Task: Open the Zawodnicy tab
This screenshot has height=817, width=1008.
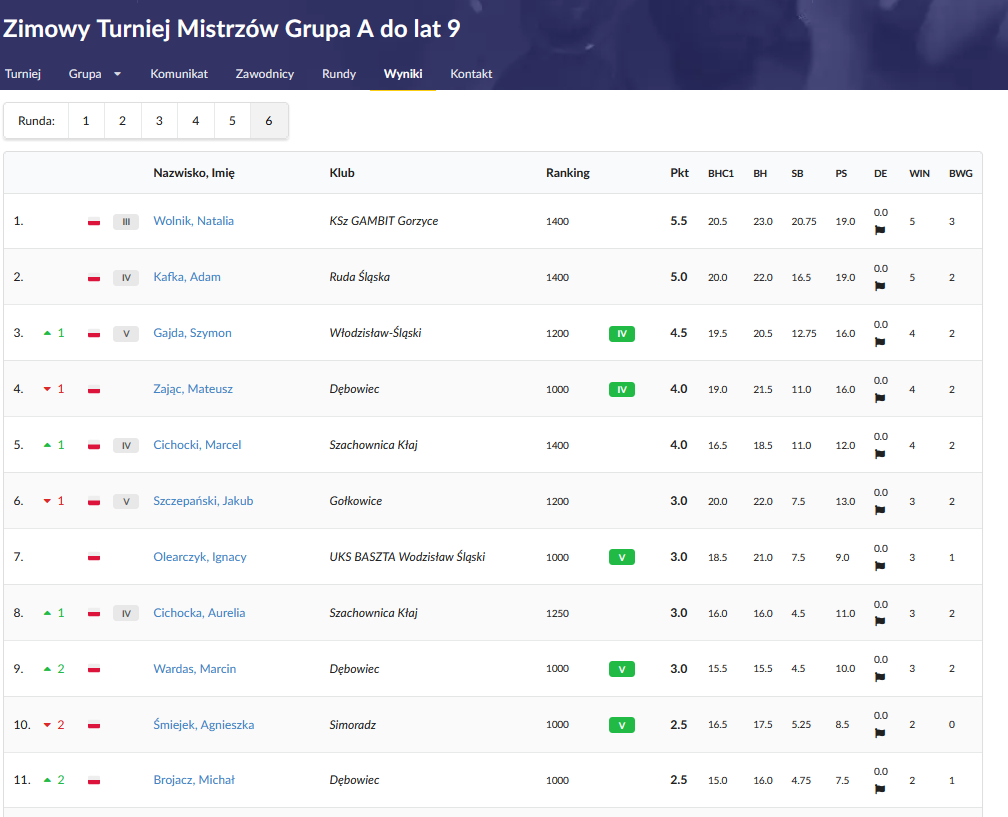Action: [265, 74]
